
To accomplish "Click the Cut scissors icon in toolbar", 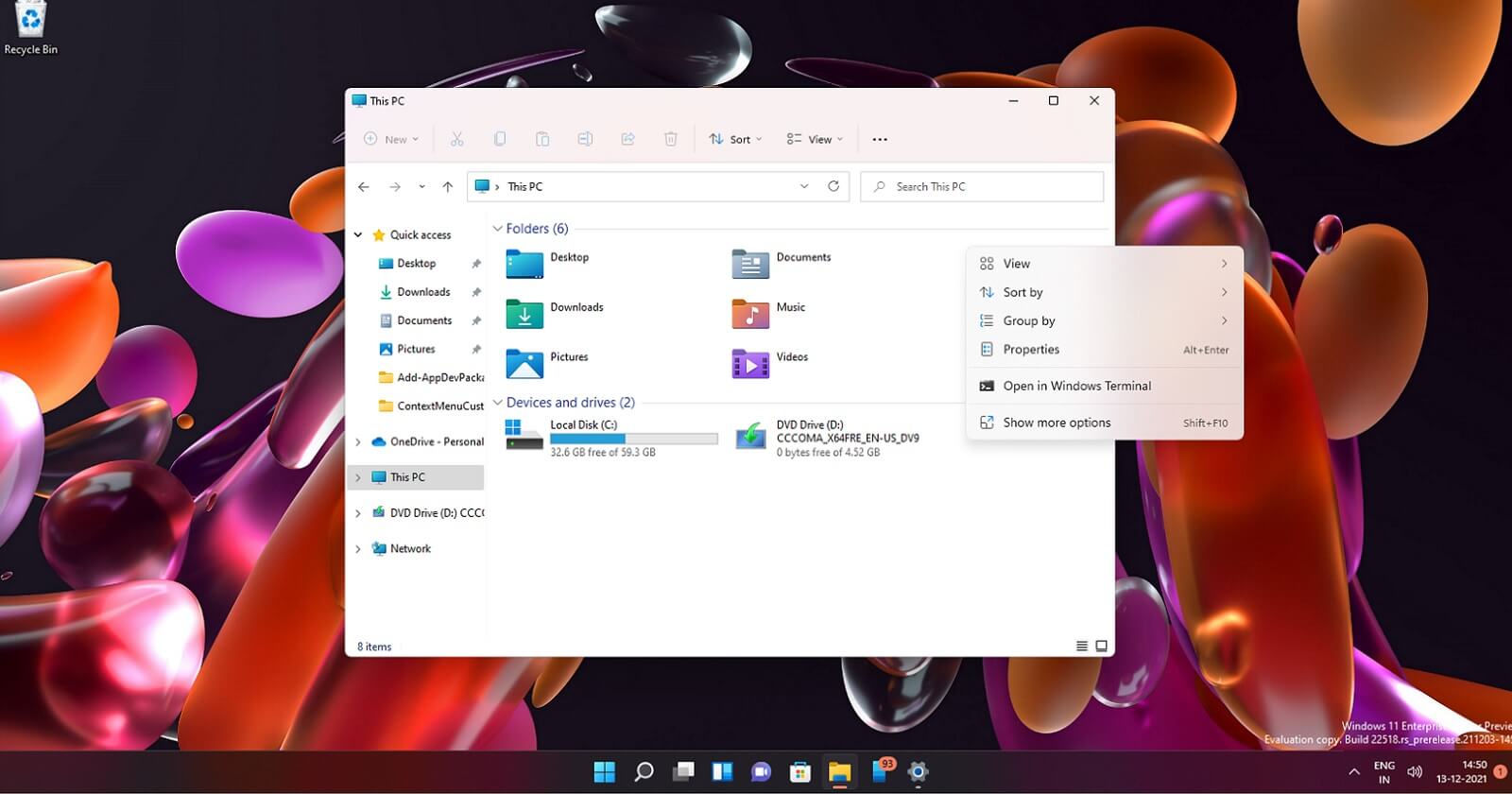I will tap(456, 139).
